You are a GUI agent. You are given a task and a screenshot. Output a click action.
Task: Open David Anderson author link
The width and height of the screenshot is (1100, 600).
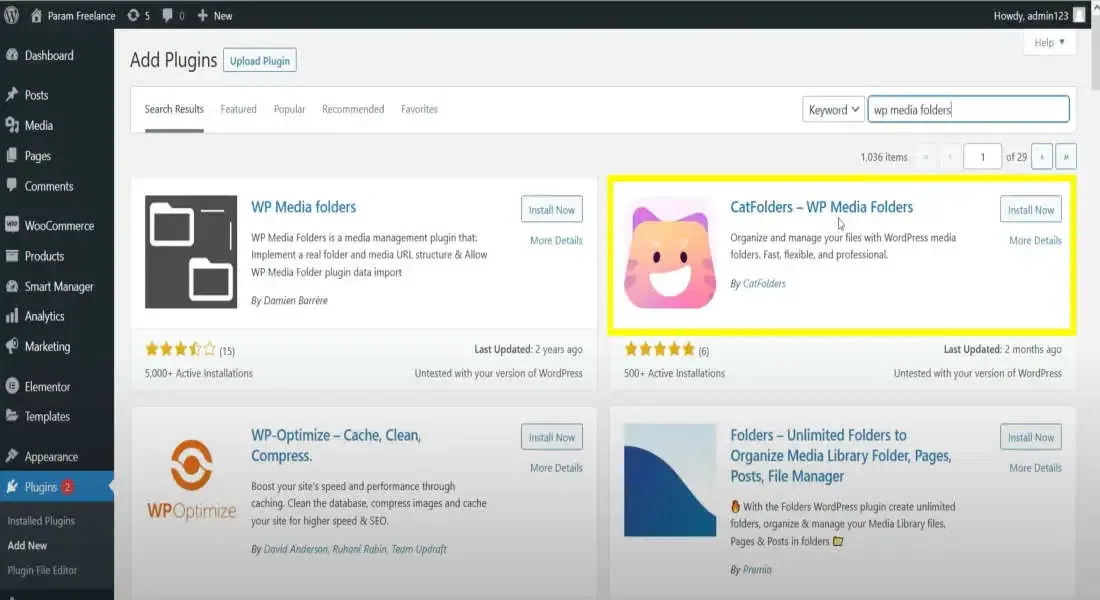(x=295, y=549)
